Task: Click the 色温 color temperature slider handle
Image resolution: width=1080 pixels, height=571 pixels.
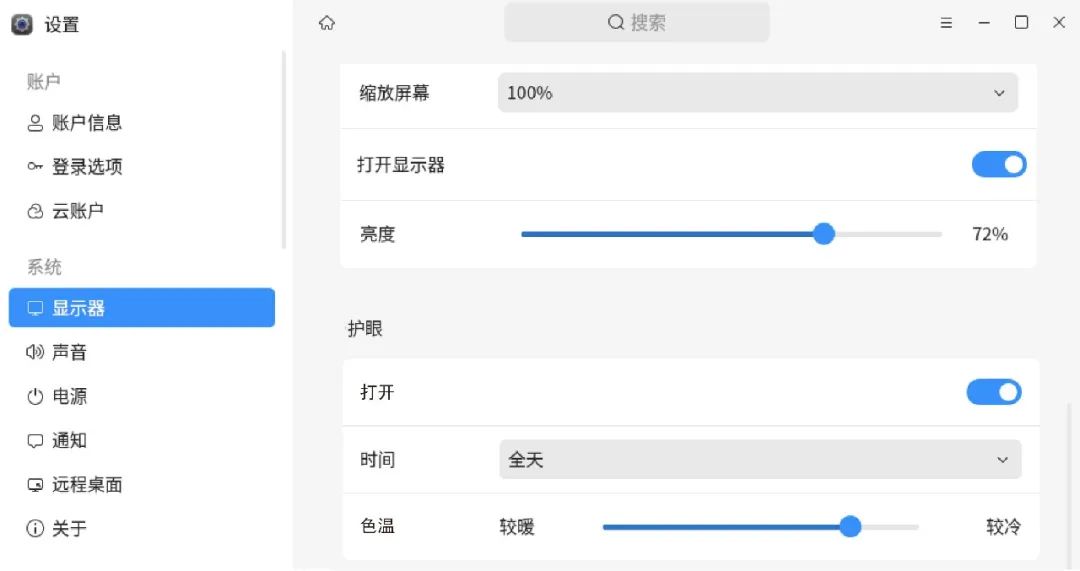Action: click(850, 527)
